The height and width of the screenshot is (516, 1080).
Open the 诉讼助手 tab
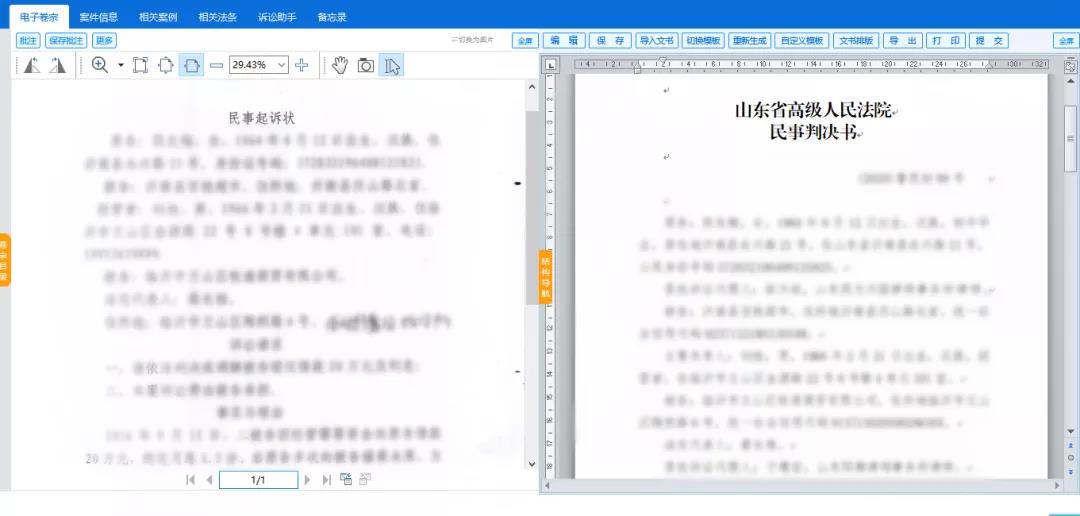pos(277,17)
